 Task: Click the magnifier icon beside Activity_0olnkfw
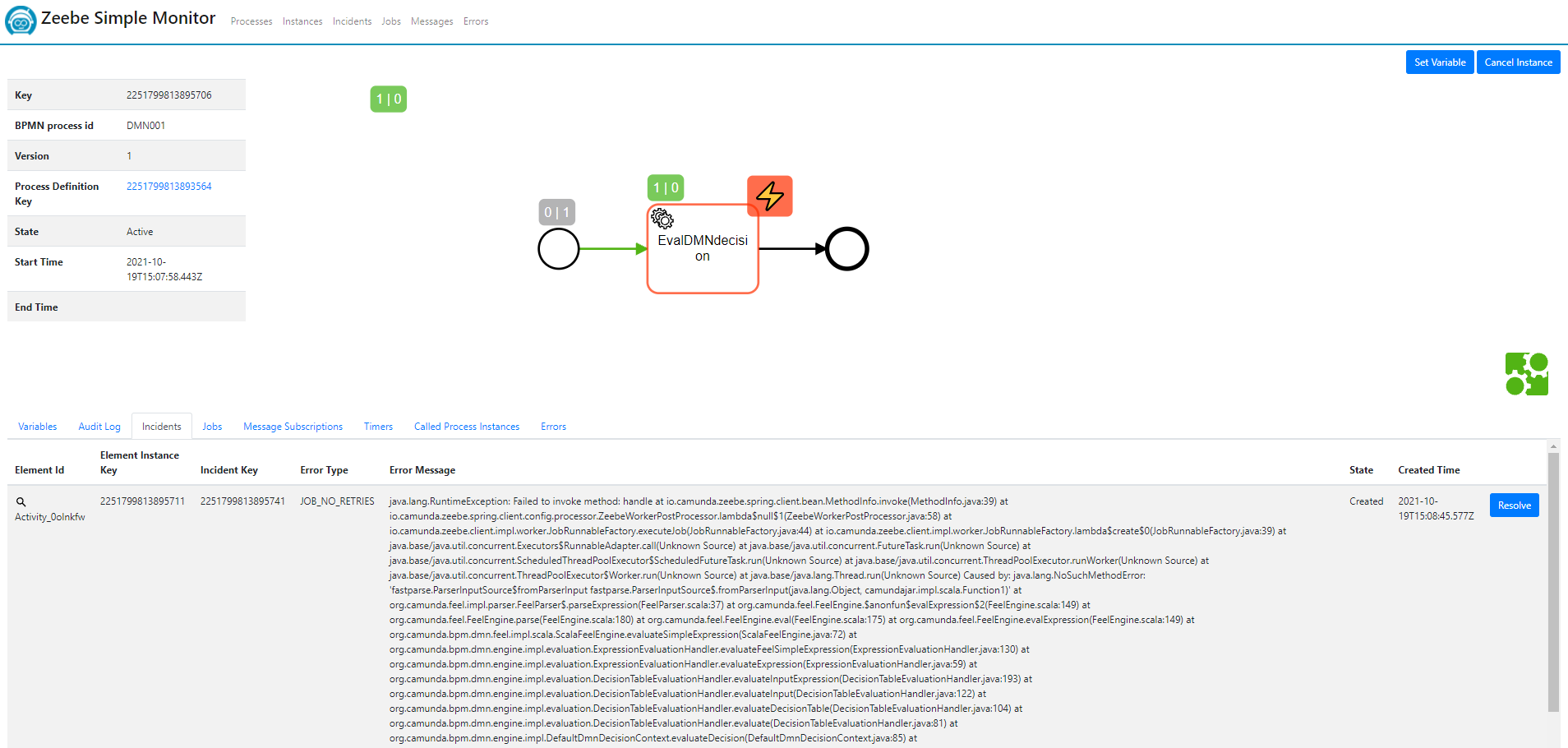[x=21, y=501]
